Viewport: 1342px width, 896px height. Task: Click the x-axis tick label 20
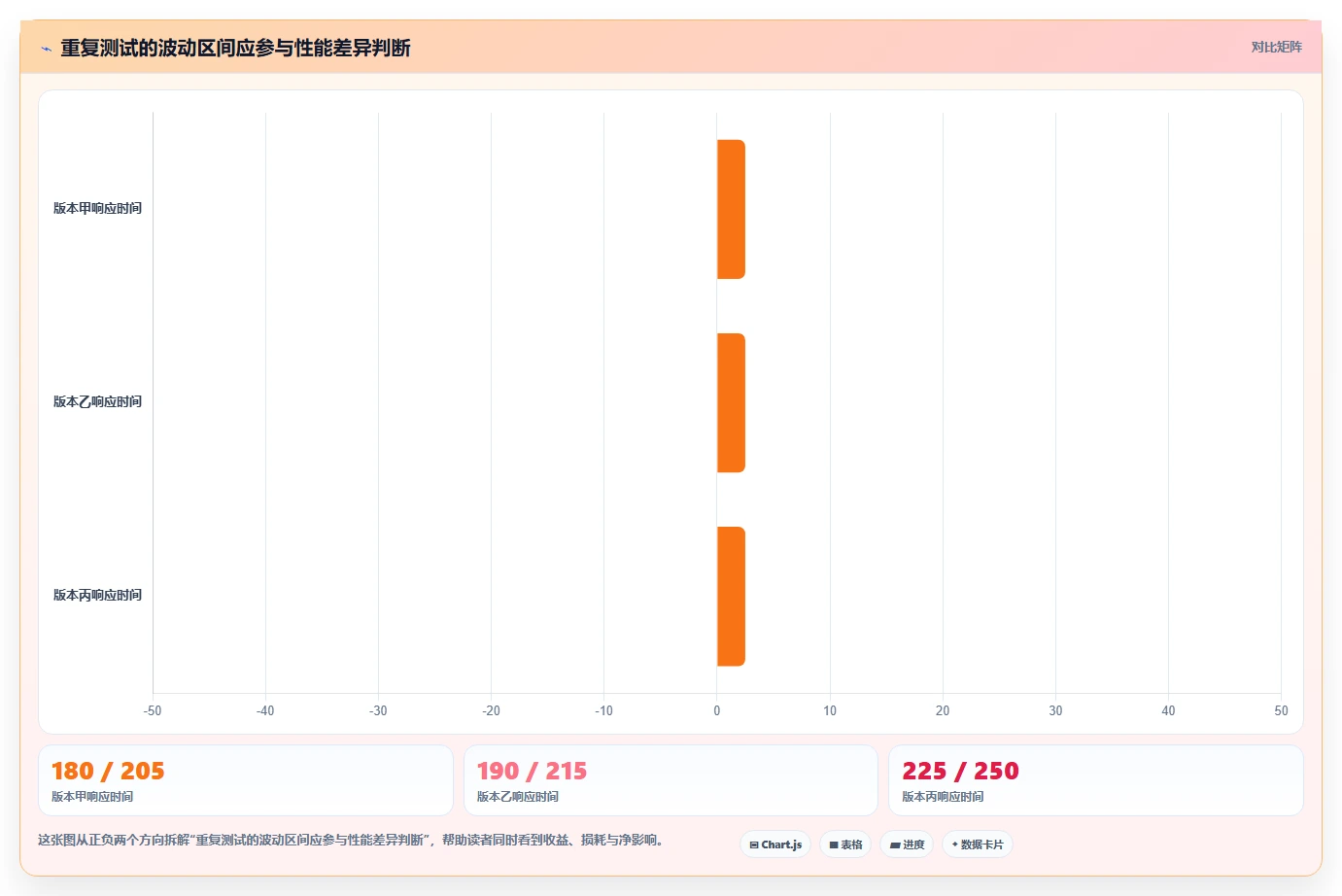point(943,711)
